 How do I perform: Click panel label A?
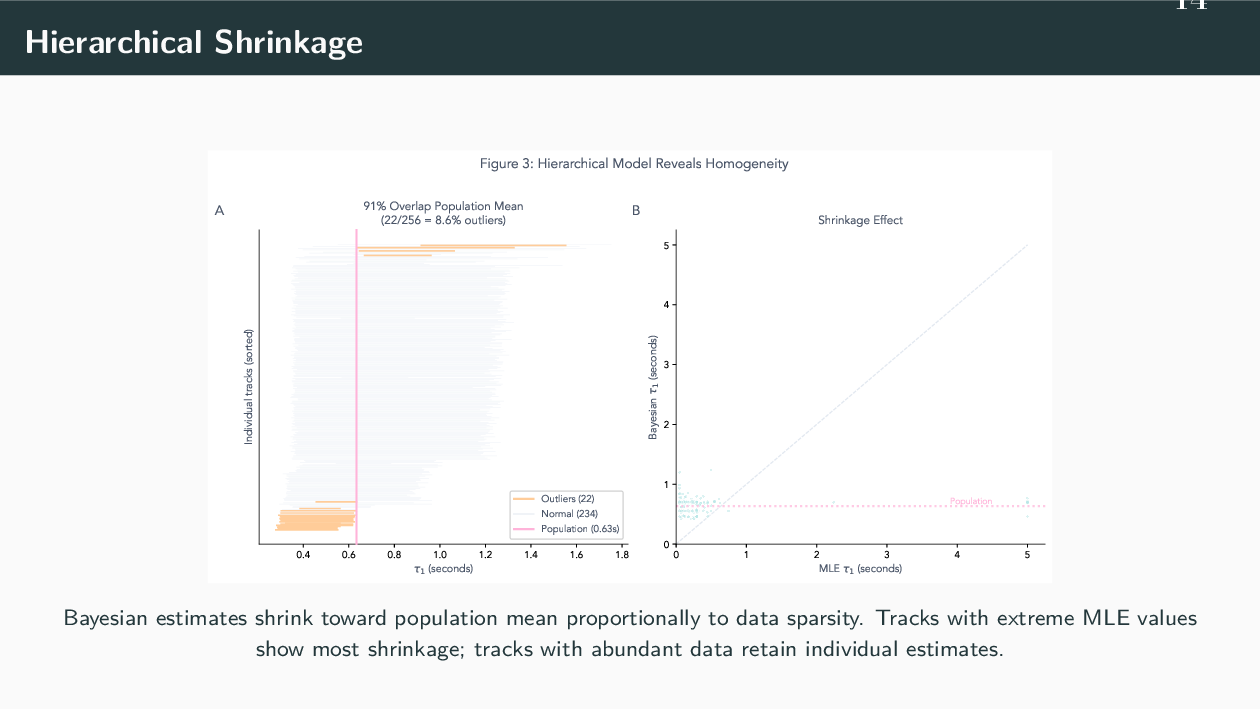(219, 211)
